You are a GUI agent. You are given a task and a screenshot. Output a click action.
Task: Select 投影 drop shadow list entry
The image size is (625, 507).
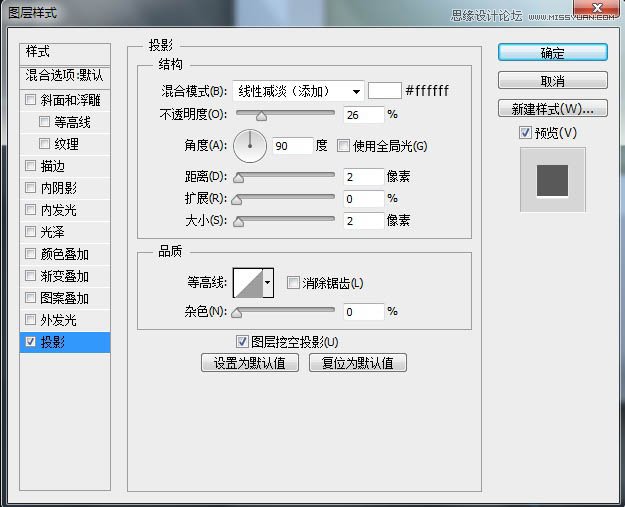coord(65,342)
